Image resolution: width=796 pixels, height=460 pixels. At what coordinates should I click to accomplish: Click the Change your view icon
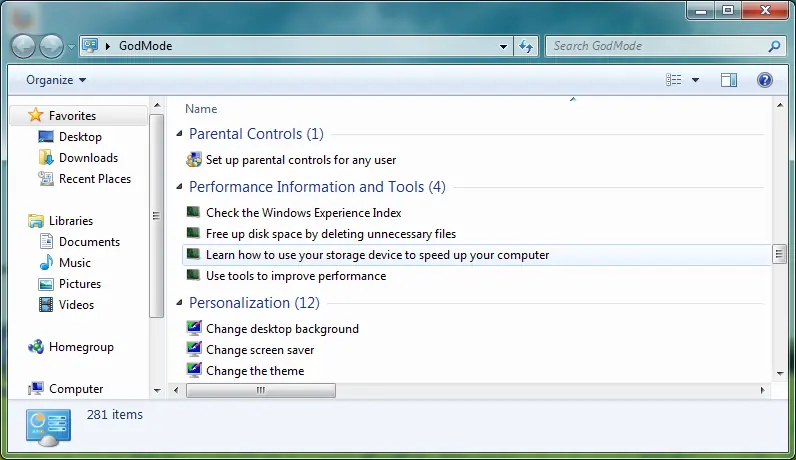click(674, 80)
